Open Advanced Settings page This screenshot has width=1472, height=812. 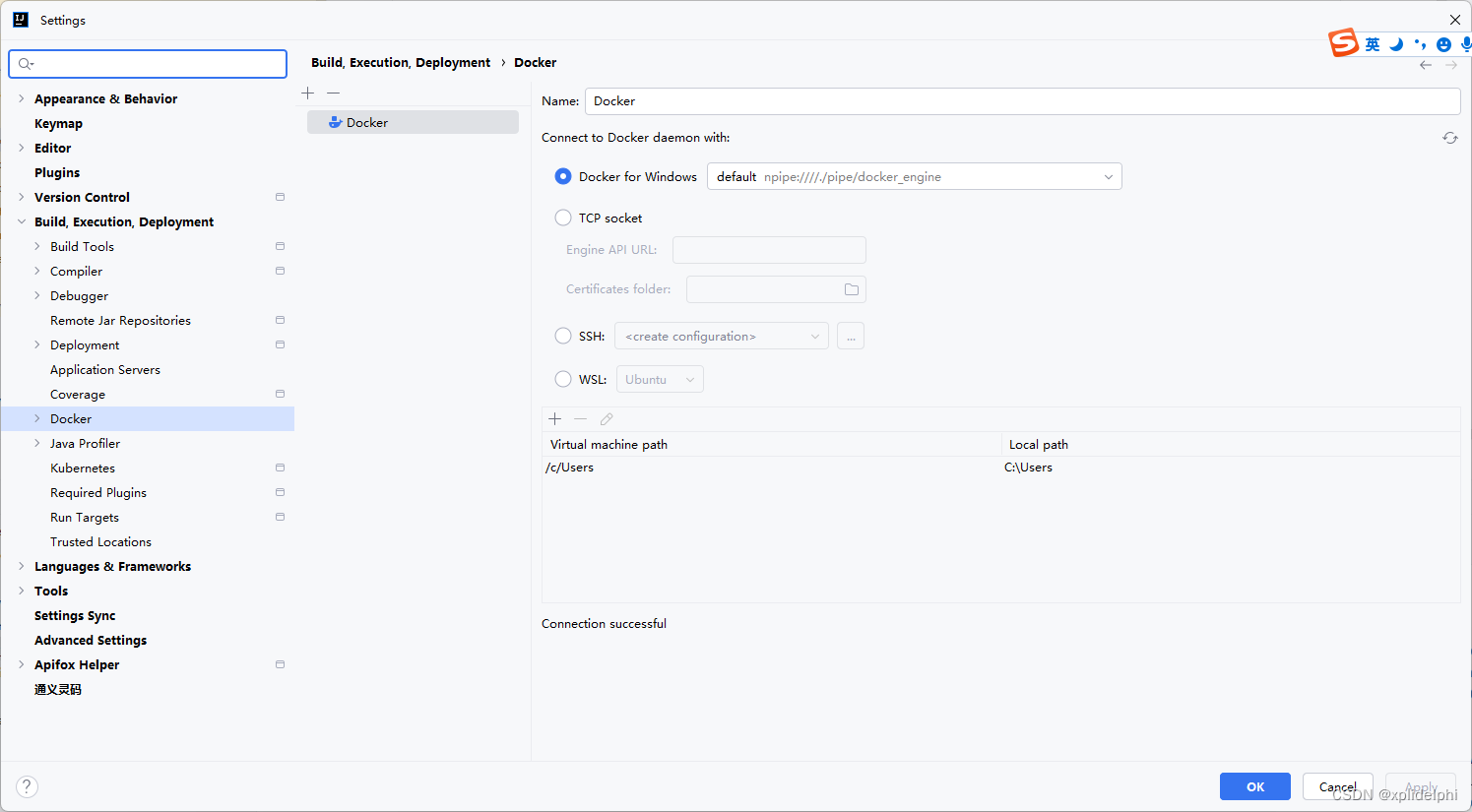pyautogui.click(x=91, y=640)
